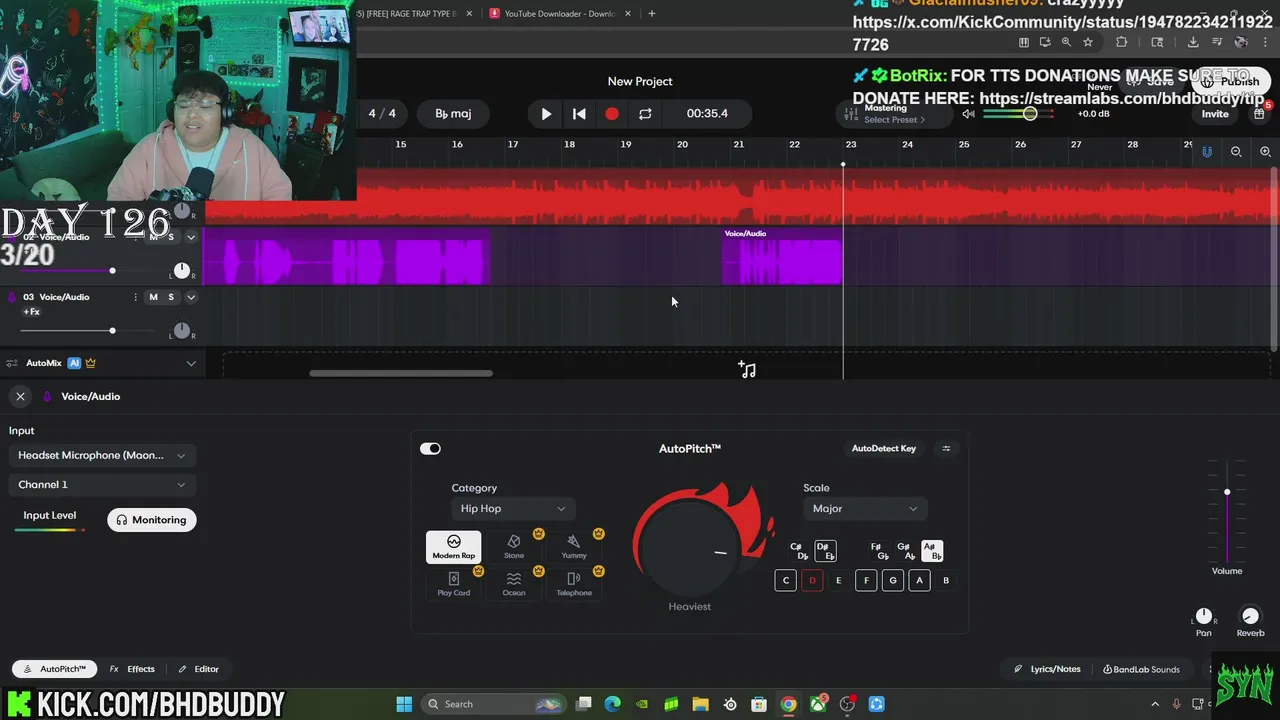1280x720 pixels.
Task: Mute track 03 Voice/Audio
Action: click(153, 297)
